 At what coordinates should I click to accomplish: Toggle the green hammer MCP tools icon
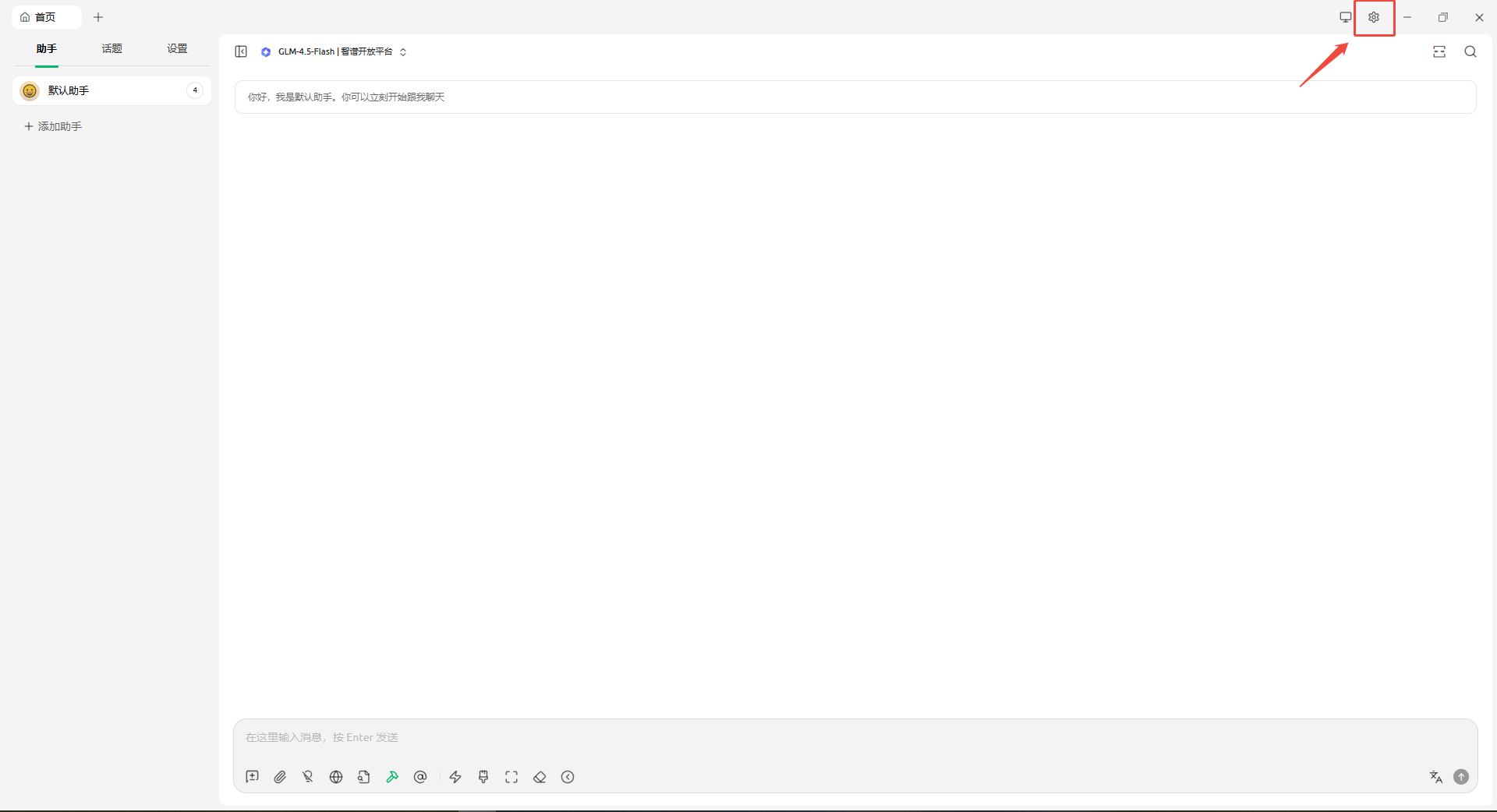392,777
